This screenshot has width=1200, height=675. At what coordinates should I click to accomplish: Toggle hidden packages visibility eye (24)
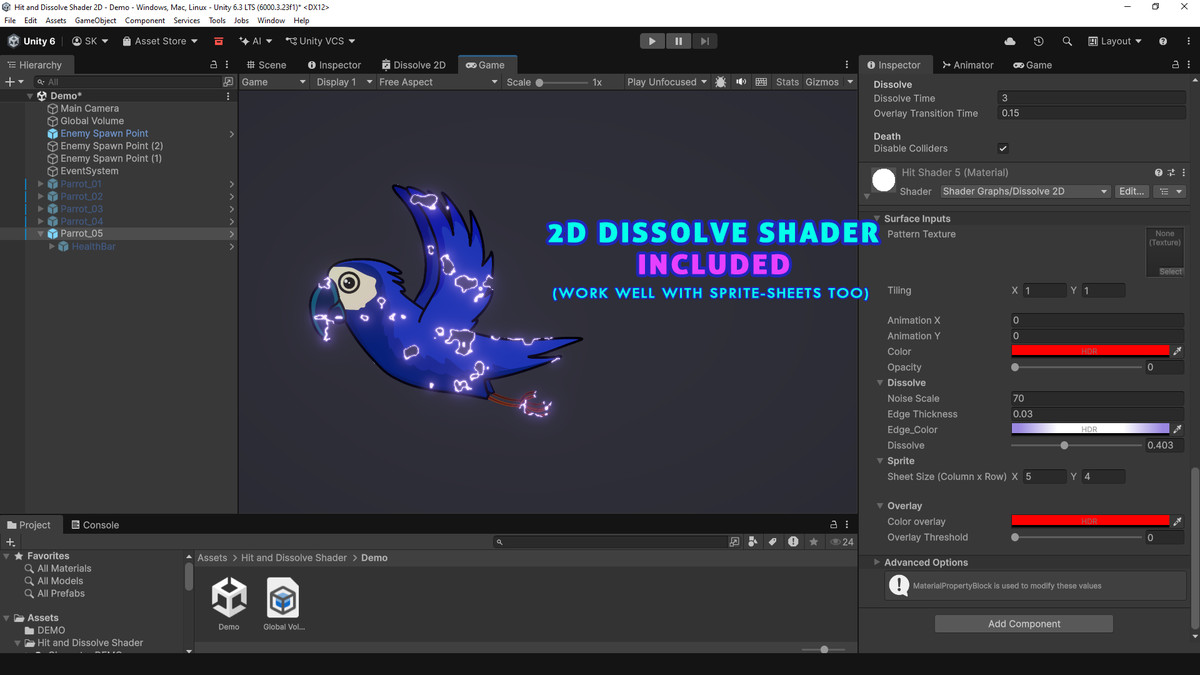pyautogui.click(x=842, y=542)
